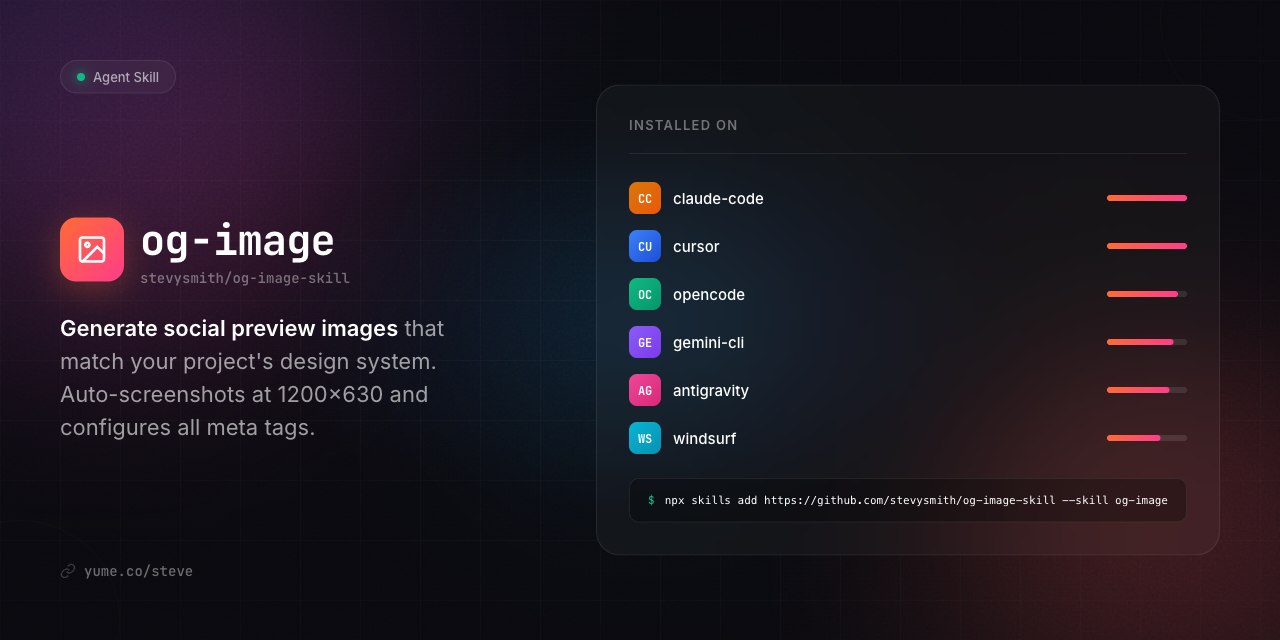Click the bold 'Generate social preview images' text

[x=229, y=328]
